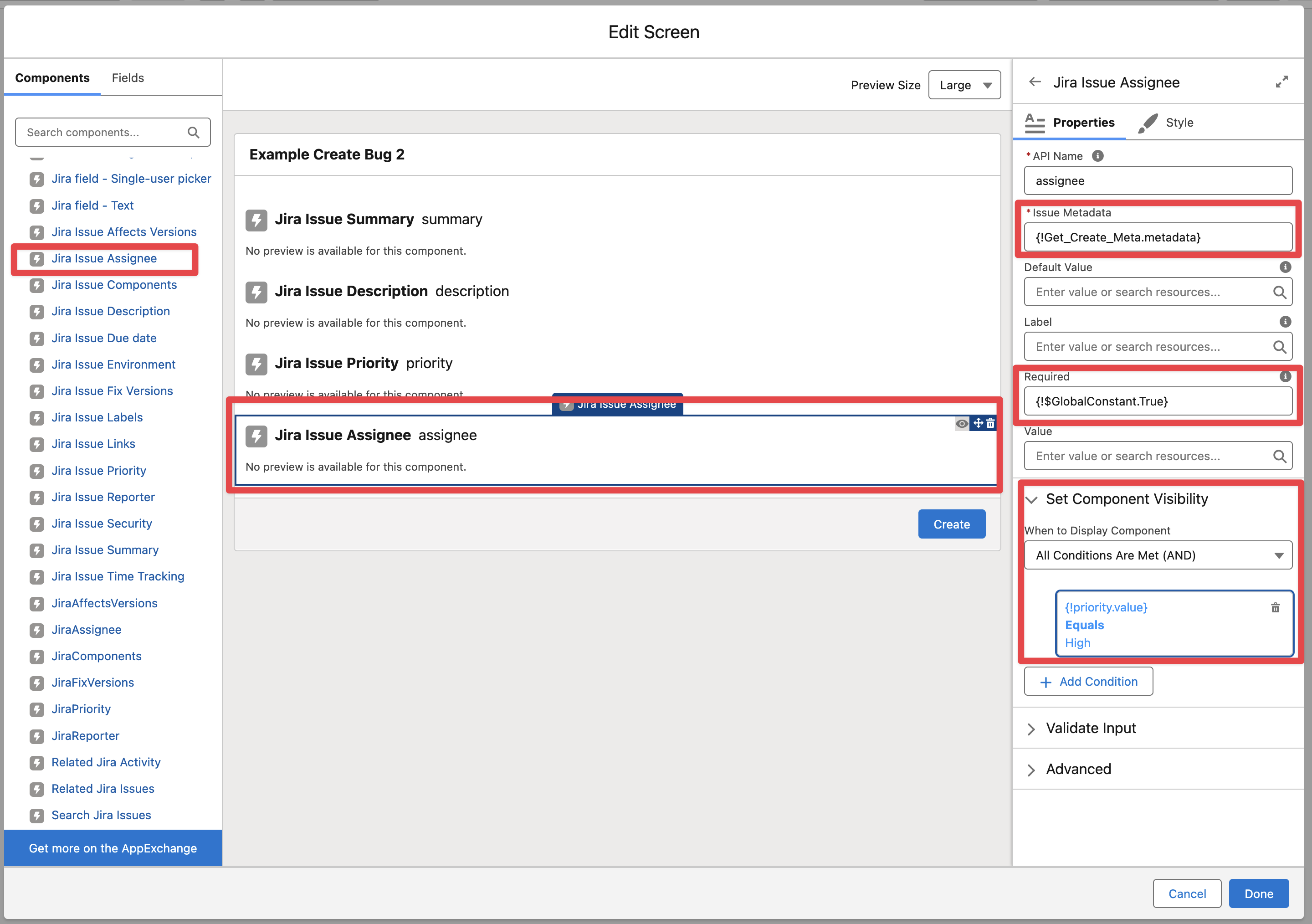Click the search icon in Search components box
Viewport: 1312px width, 924px height.
[x=193, y=133]
